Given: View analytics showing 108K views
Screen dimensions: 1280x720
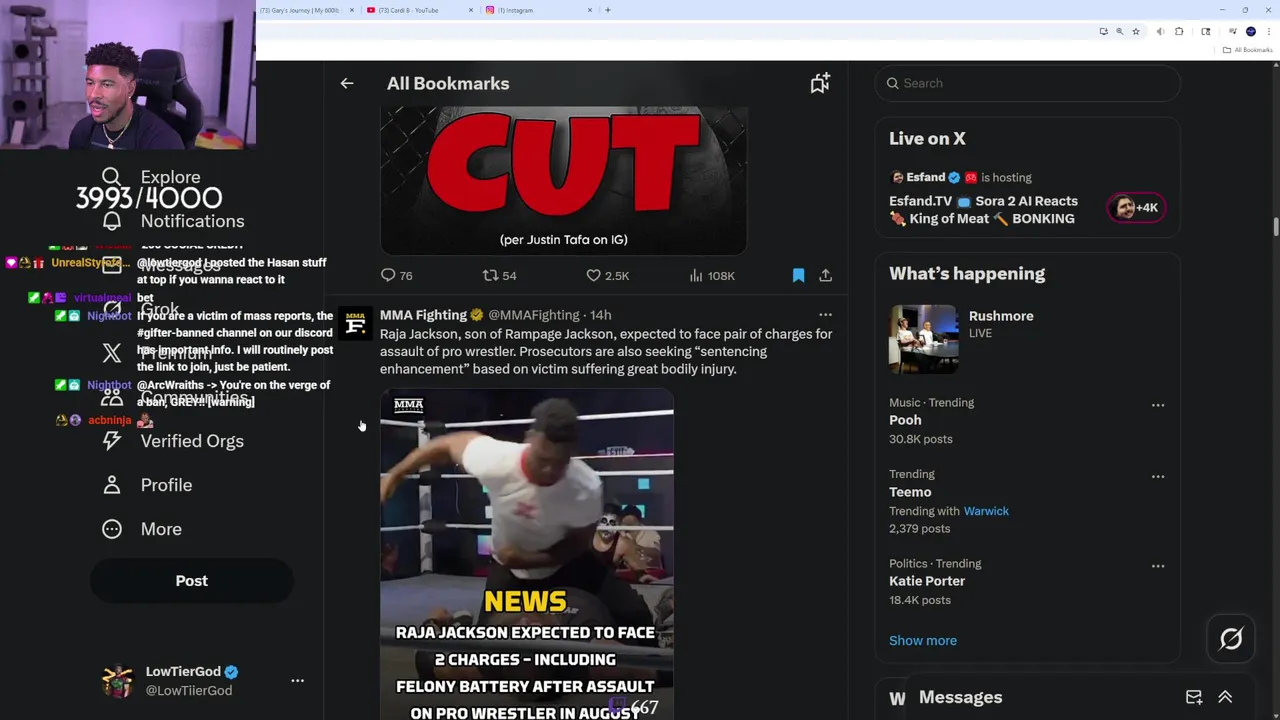Looking at the screenshot, I should (x=712, y=275).
